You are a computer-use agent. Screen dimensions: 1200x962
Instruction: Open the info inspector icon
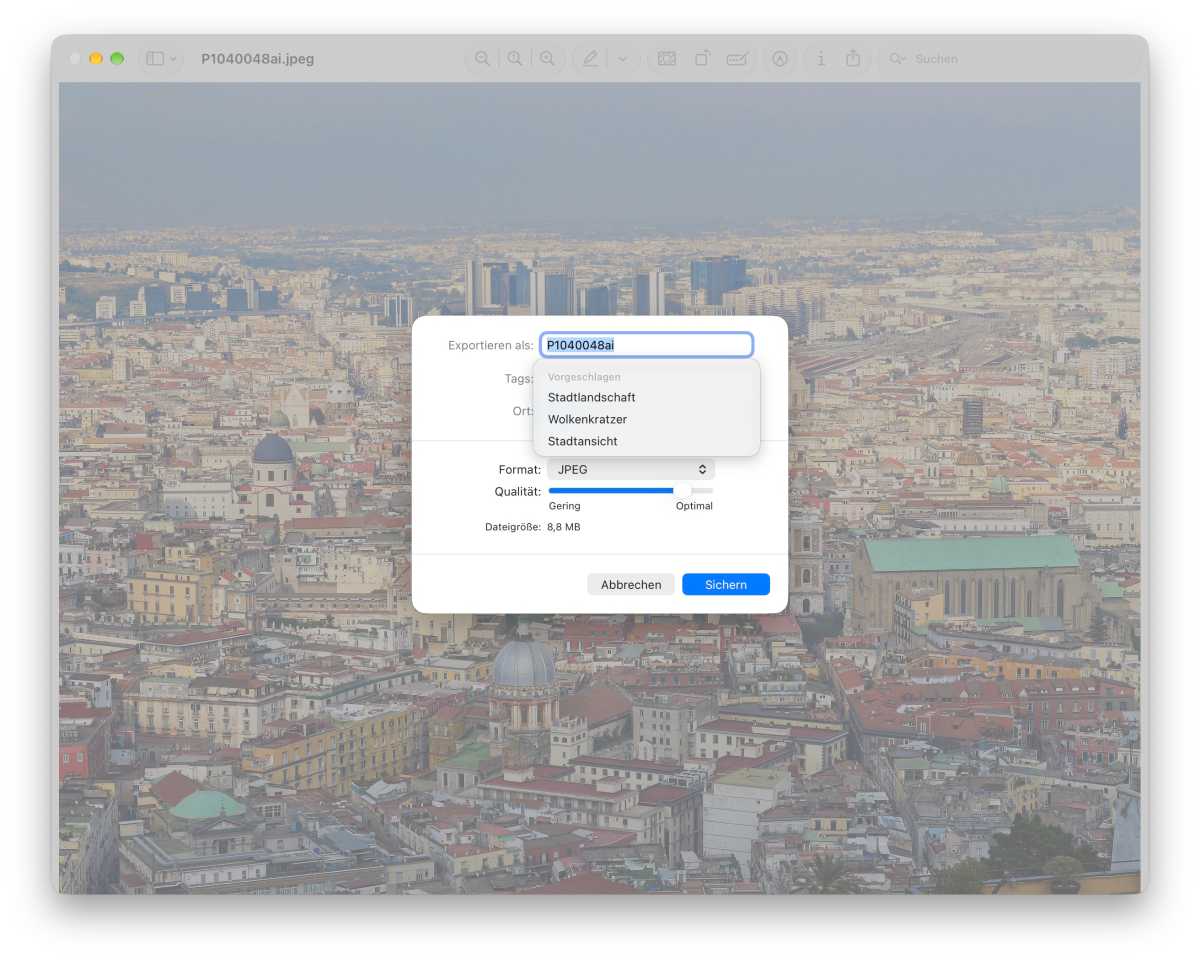(821, 59)
